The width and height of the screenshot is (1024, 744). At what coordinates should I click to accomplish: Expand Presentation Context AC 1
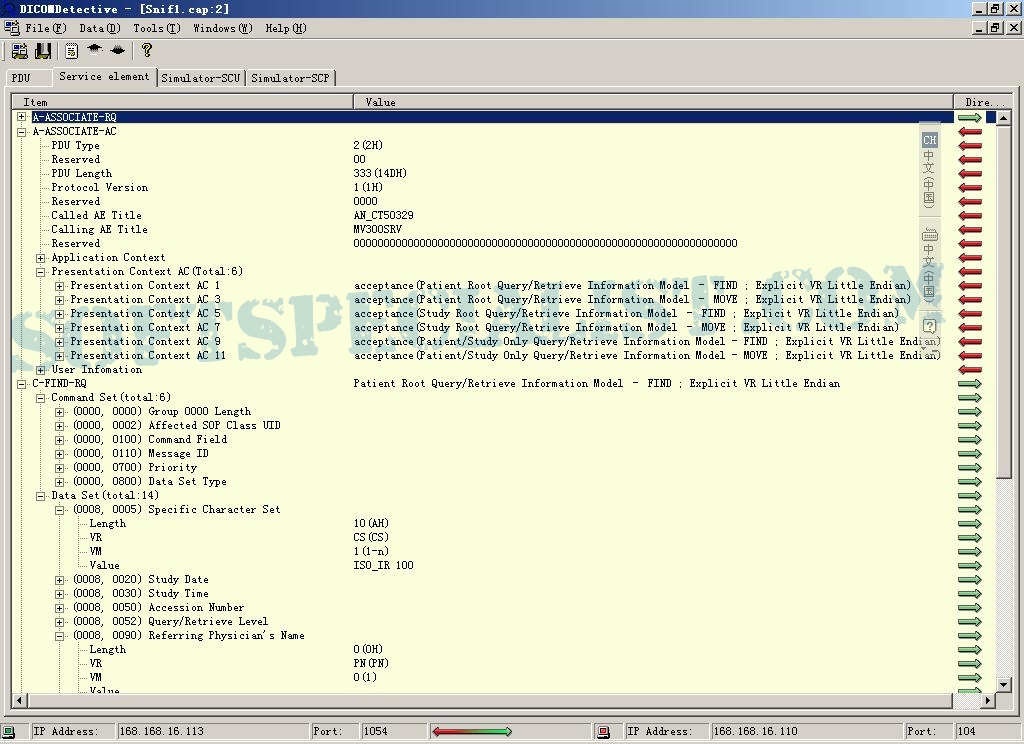pyautogui.click(x=60, y=285)
